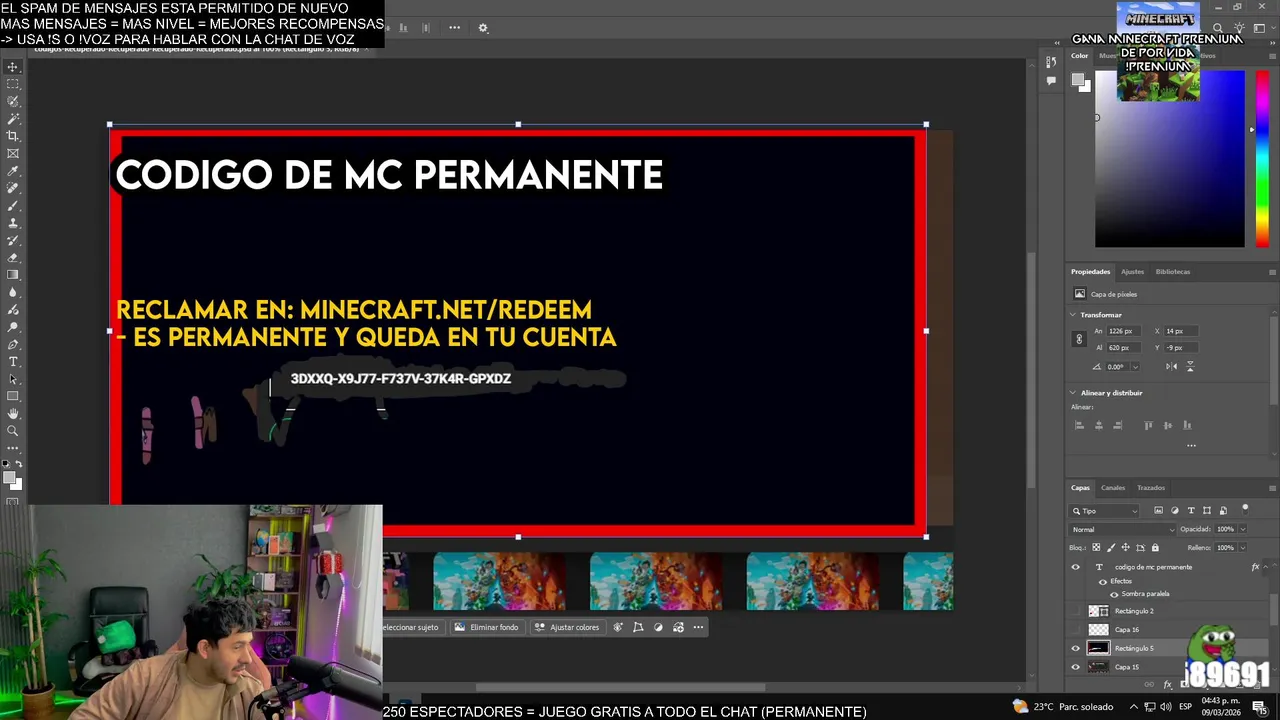Open the Opacidad dropdown arrow

coord(1243,529)
